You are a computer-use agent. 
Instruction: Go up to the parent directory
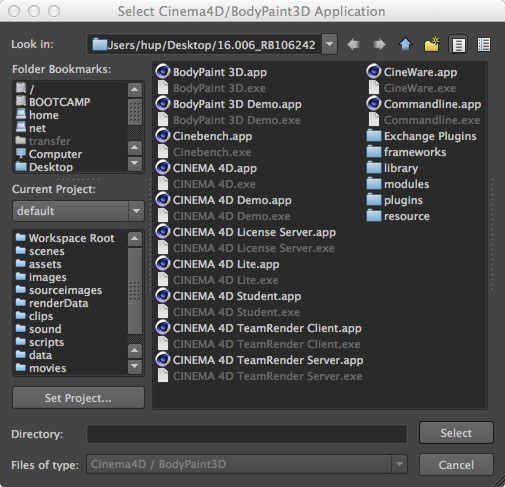pos(405,44)
